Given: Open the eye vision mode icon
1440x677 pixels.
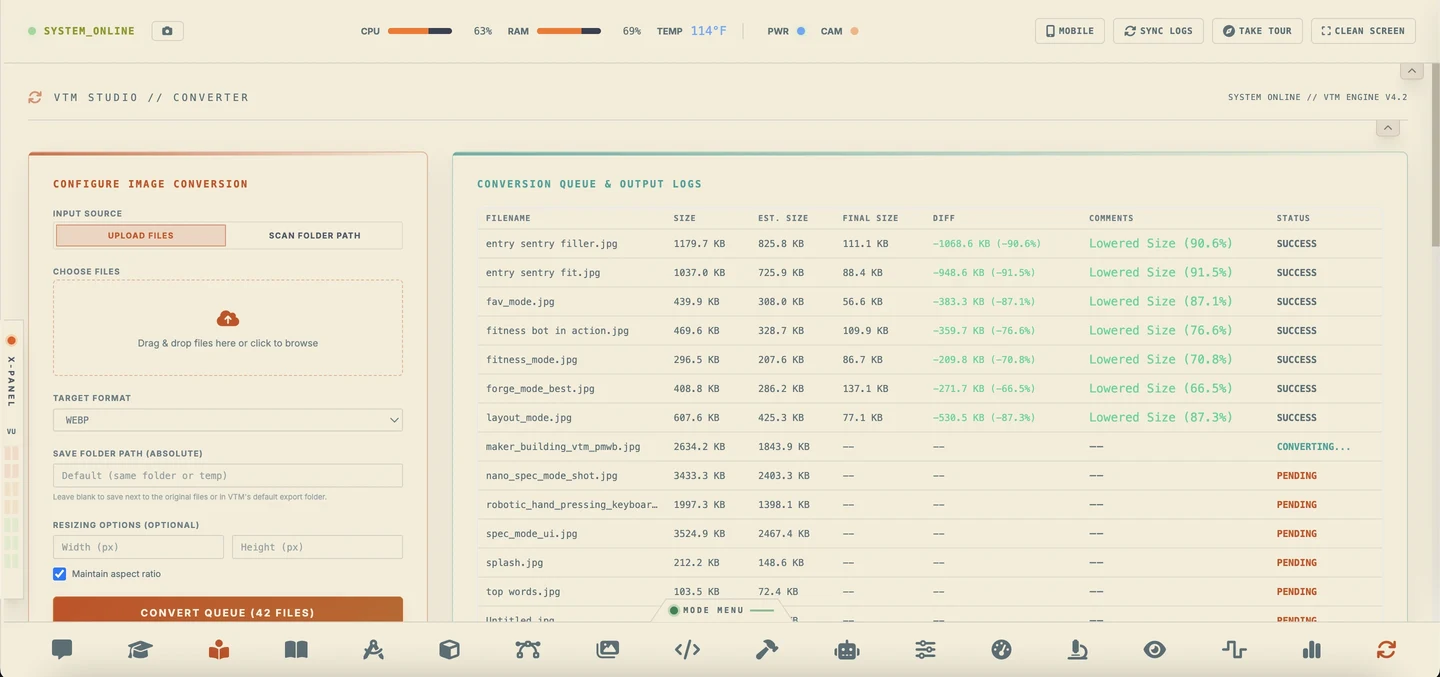Looking at the screenshot, I should coord(1154,650).
